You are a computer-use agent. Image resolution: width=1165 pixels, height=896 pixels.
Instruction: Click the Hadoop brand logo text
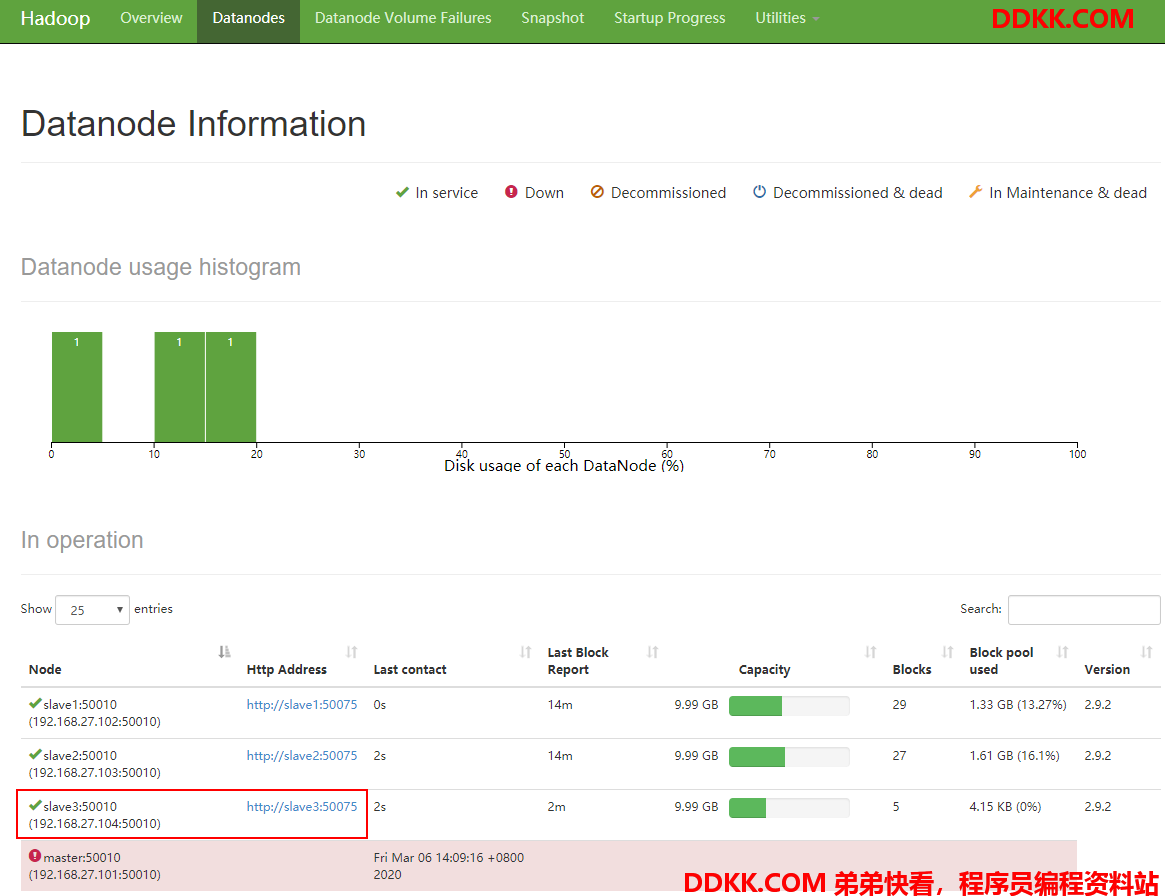[x=55, y=18]
